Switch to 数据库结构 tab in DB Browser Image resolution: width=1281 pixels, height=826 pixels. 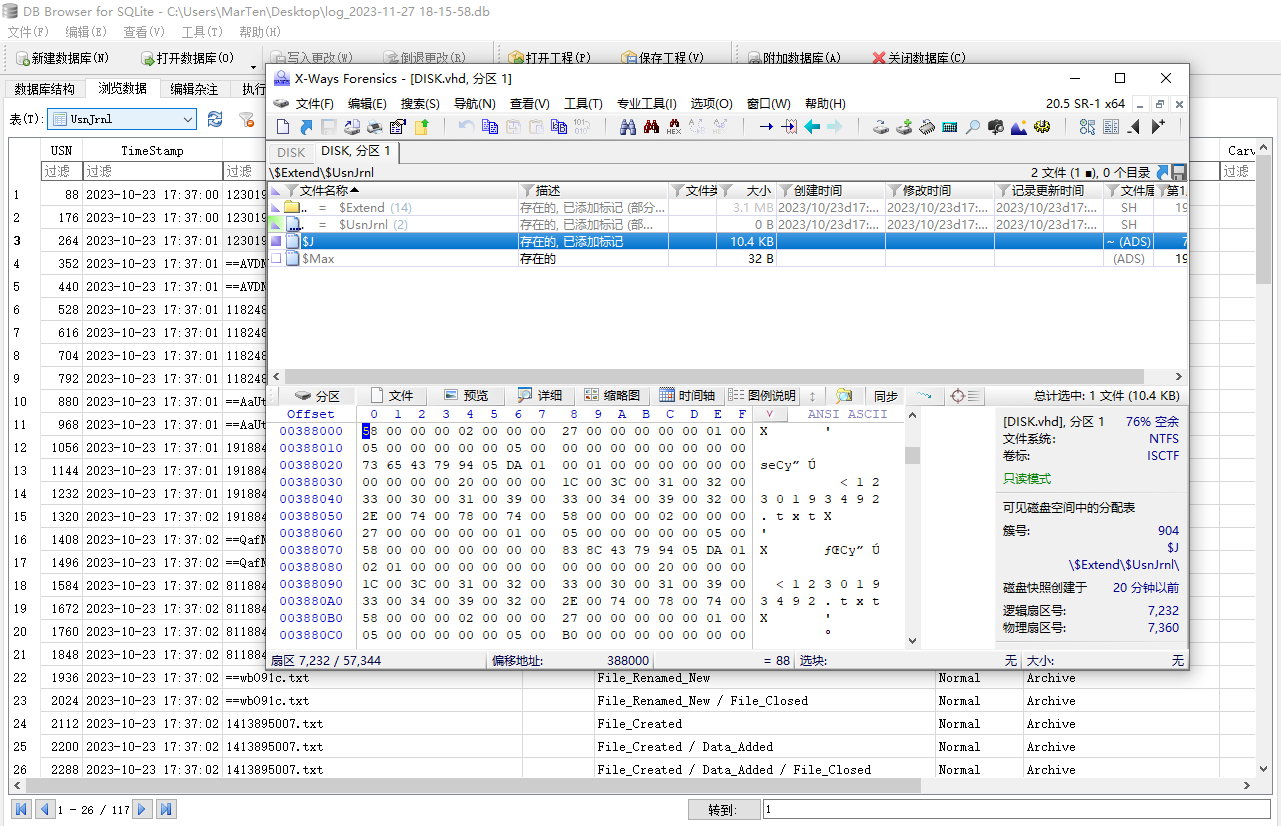pyautogui.click(x=44, y=89)
